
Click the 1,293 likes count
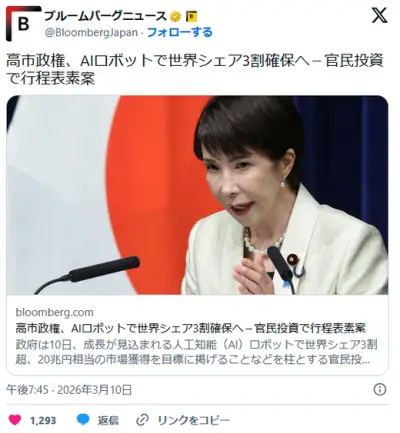tap(43, 420)
